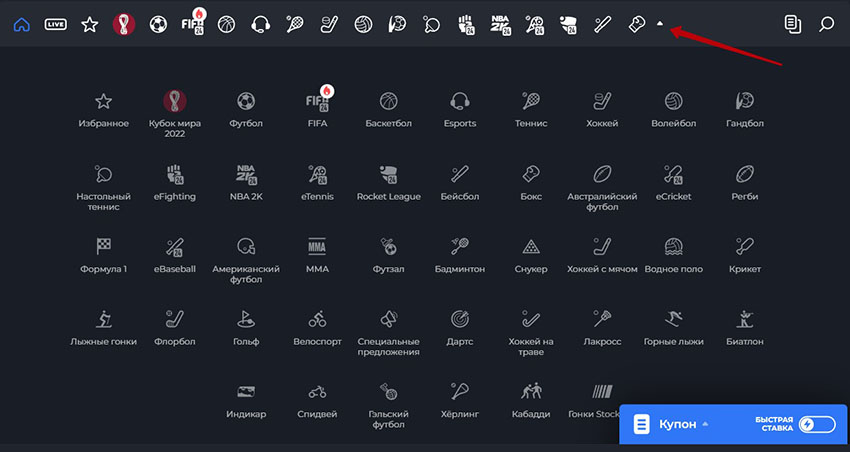Go to the Home tab in top bar
The width and height of the screenshot is (850, 452).
[x=22, y=24]
